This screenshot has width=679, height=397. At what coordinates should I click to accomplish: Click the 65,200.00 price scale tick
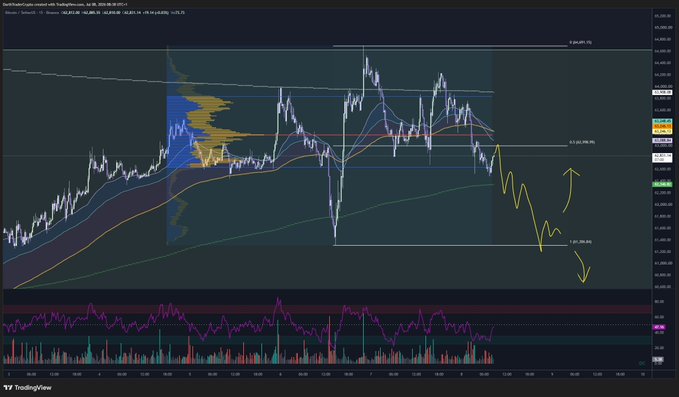(663, 16)
